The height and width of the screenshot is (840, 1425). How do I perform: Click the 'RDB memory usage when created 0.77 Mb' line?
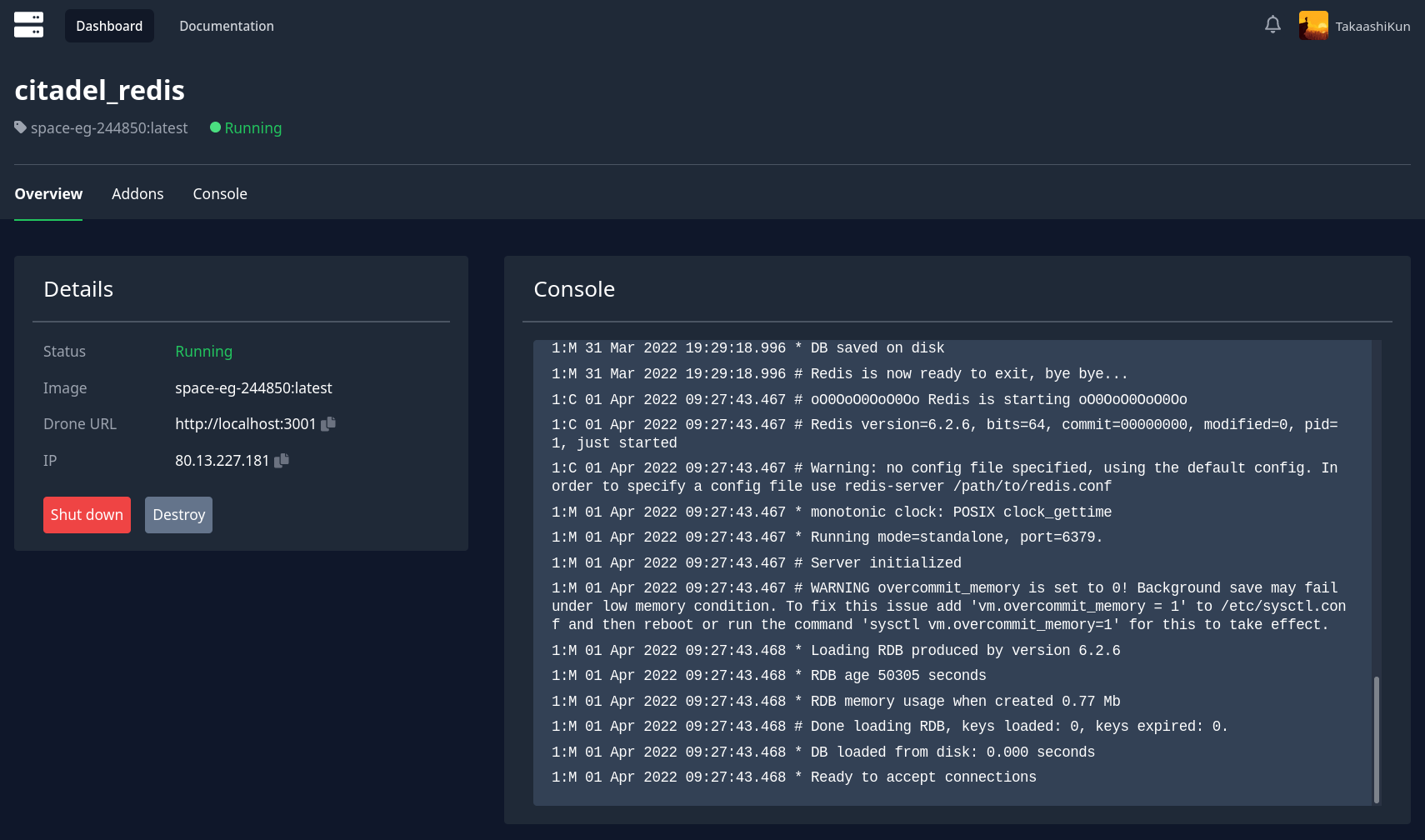[836, 702]
